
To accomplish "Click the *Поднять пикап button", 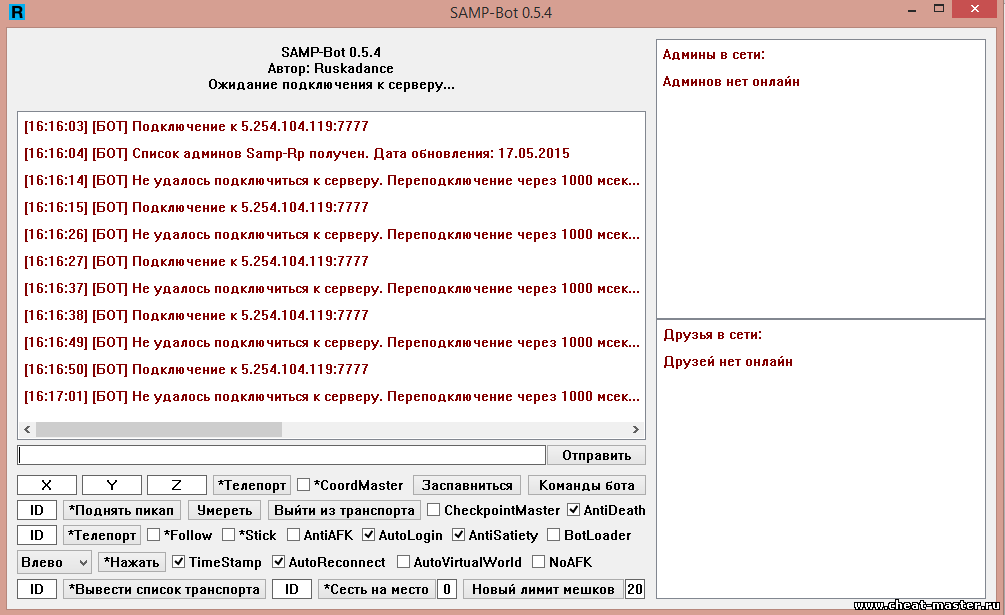I will pos(122,510).
